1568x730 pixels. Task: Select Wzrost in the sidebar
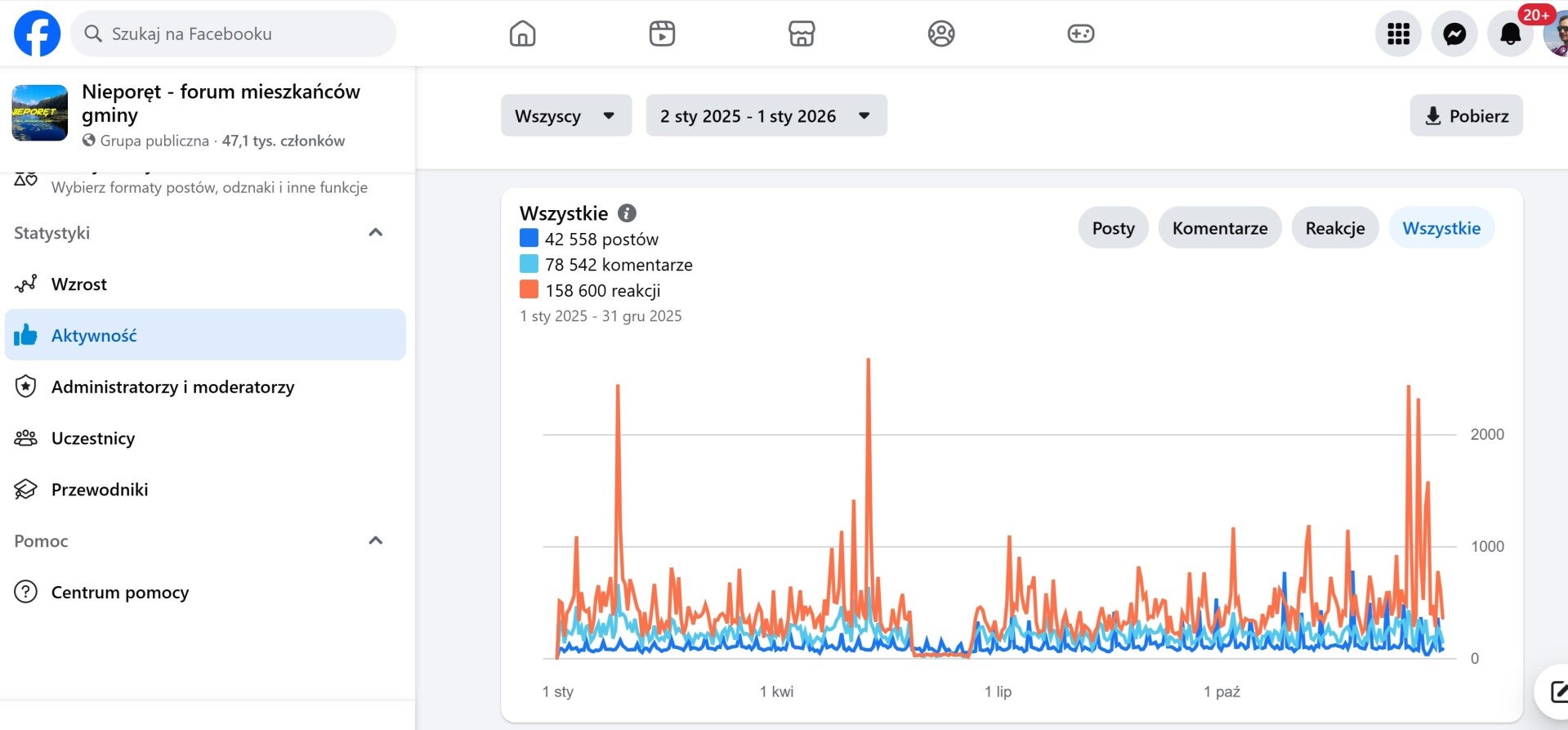(79, 284)
